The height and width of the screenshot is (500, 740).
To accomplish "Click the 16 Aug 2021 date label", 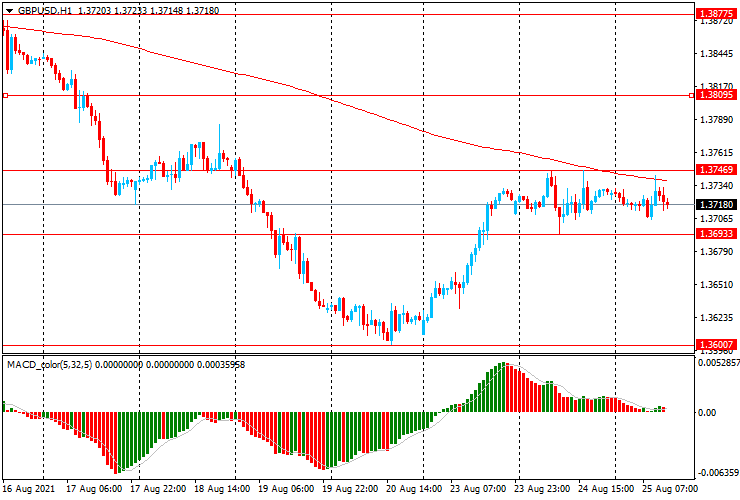I will [x=29, y=488].
